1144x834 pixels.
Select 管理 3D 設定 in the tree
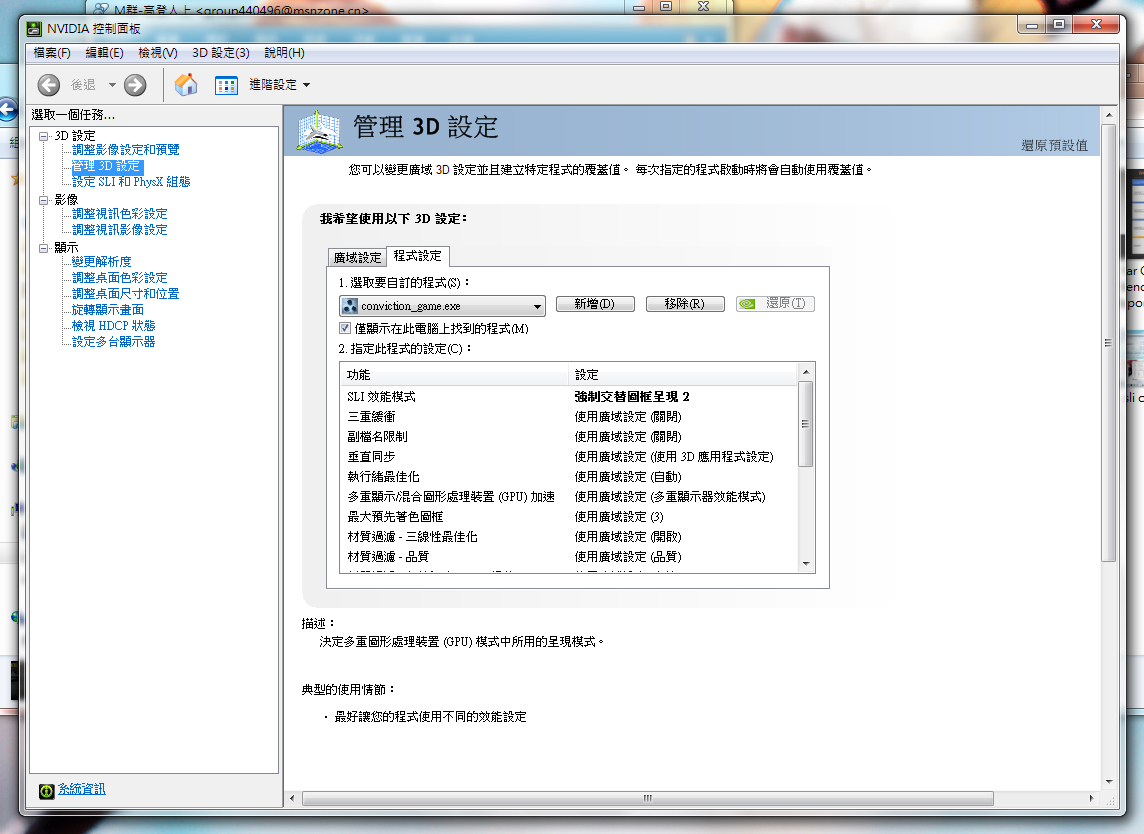(x=107, y=166)
